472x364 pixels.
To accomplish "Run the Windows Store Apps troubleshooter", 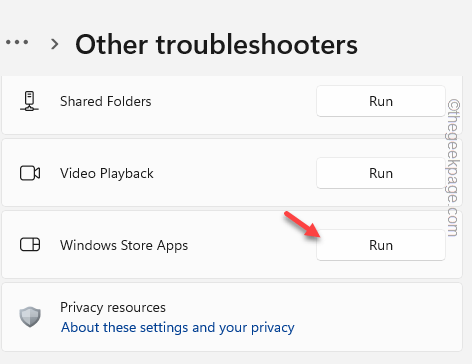I will pyautogui.click(x=381, y=245).
